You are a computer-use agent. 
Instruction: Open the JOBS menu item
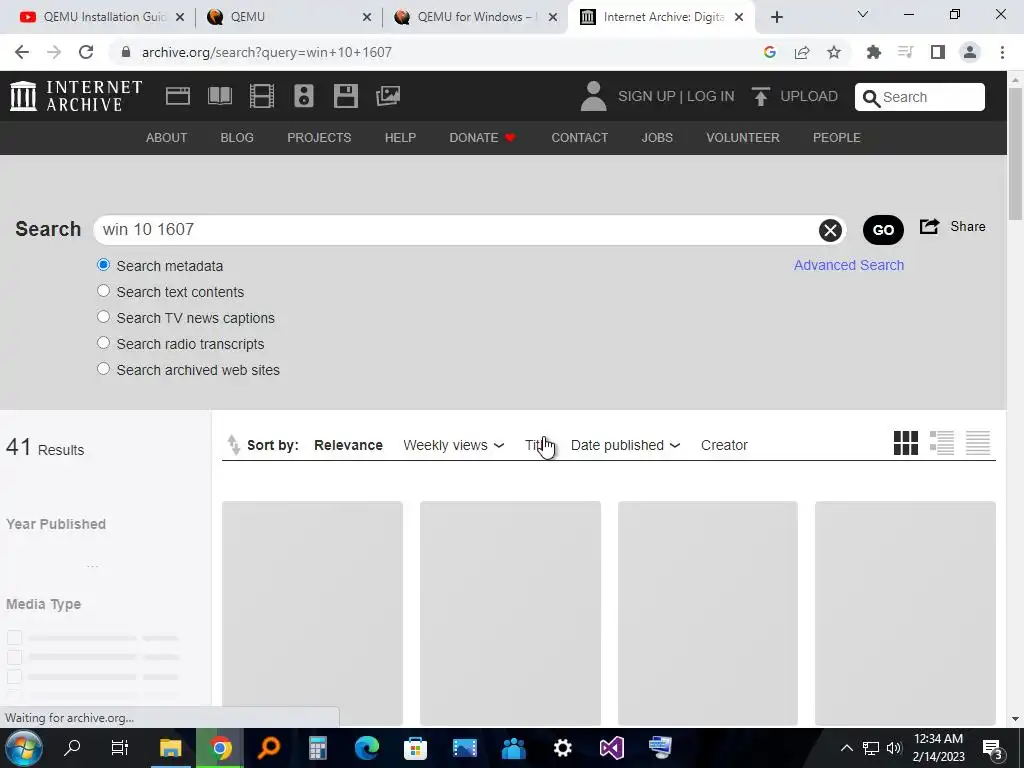point(657,138)
